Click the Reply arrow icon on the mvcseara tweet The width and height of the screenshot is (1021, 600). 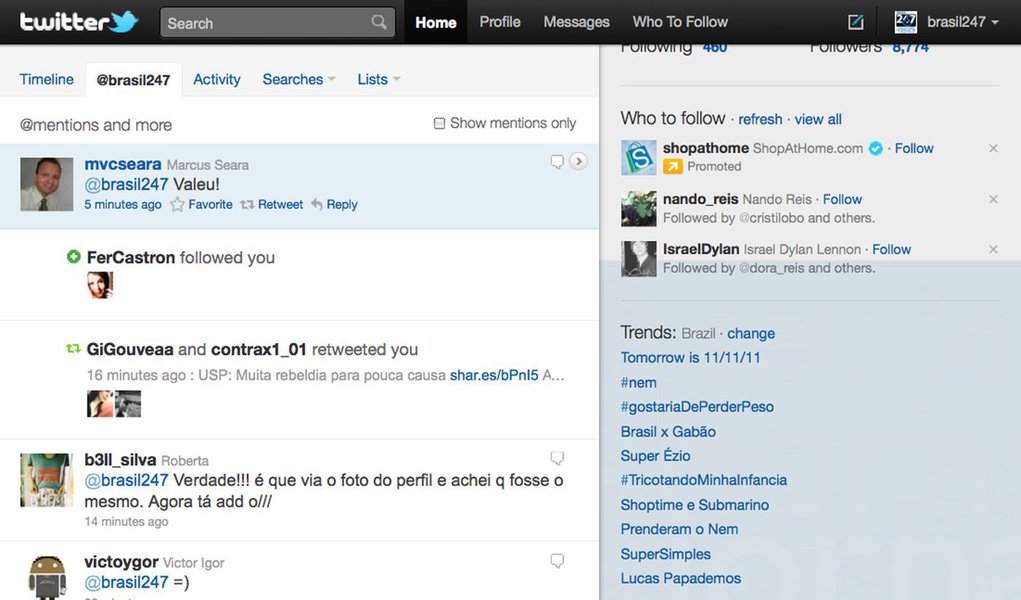(x=316, y=205)
